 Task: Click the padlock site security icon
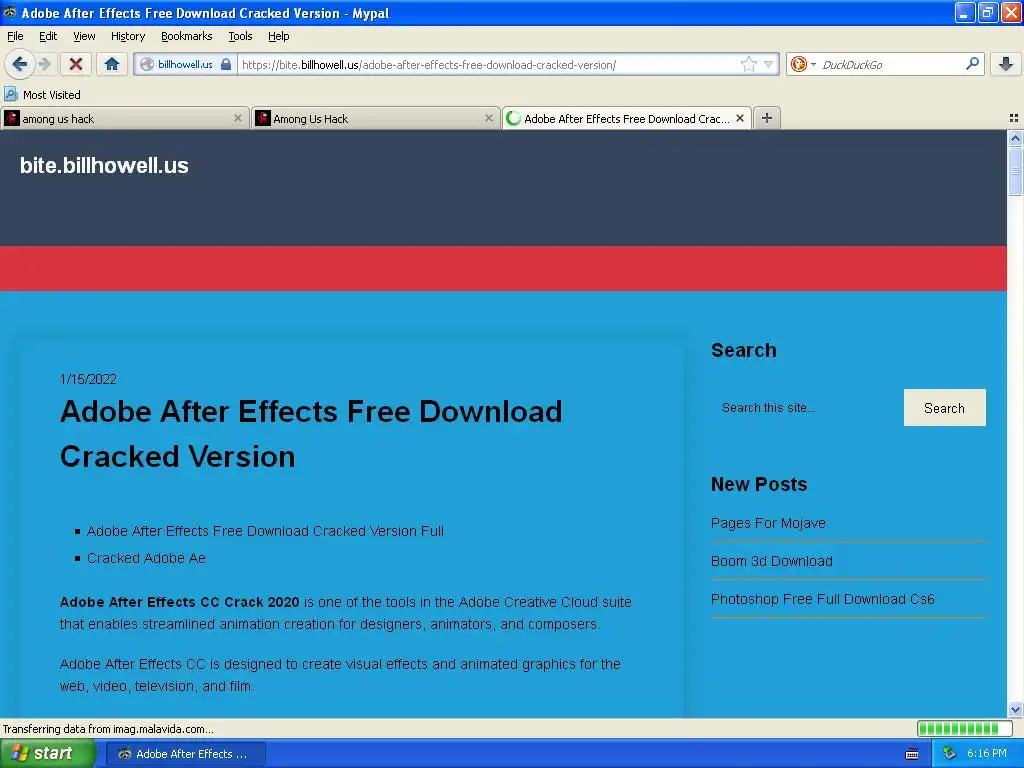click(226, 64)
